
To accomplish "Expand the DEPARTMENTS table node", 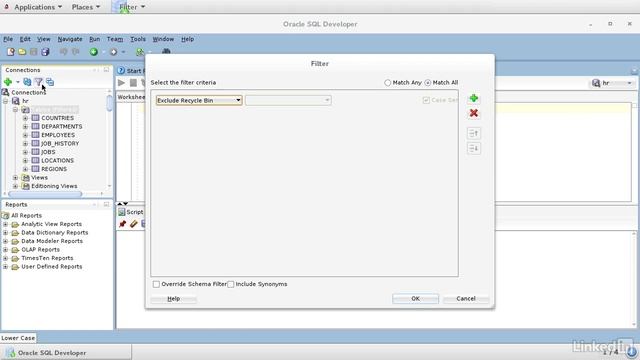I will coord(25,127).
